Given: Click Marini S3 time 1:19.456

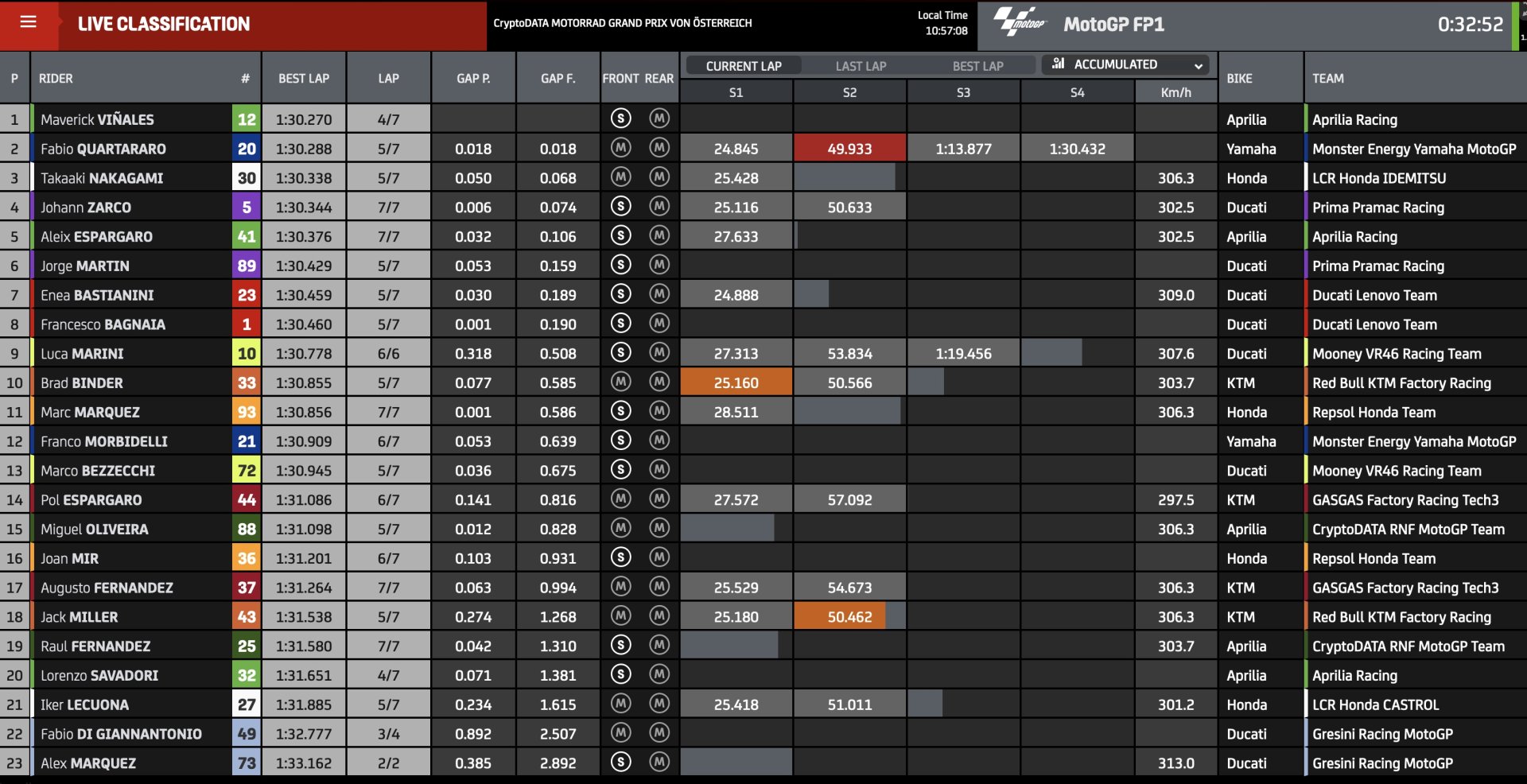Looking at the screenshot, I should (x=963, y=353).
